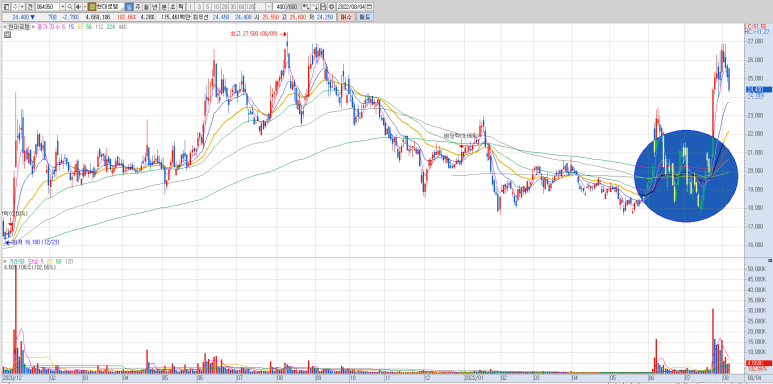Screen dimensions: 773x384
Task: Select interval 5 button
Action: coord(208,7)
